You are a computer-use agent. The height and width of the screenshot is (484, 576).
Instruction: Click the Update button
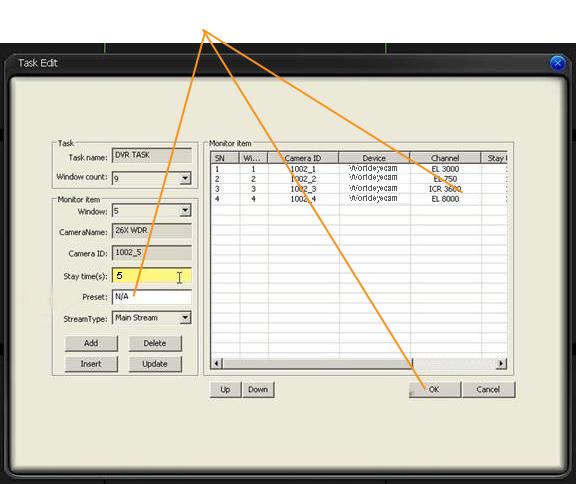point(155,364)
